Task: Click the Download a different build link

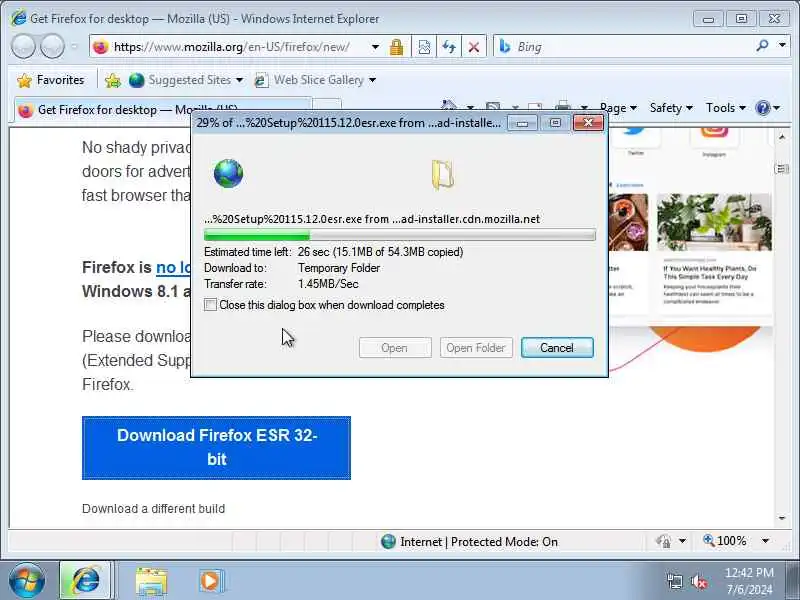Action: click(154, 509)
